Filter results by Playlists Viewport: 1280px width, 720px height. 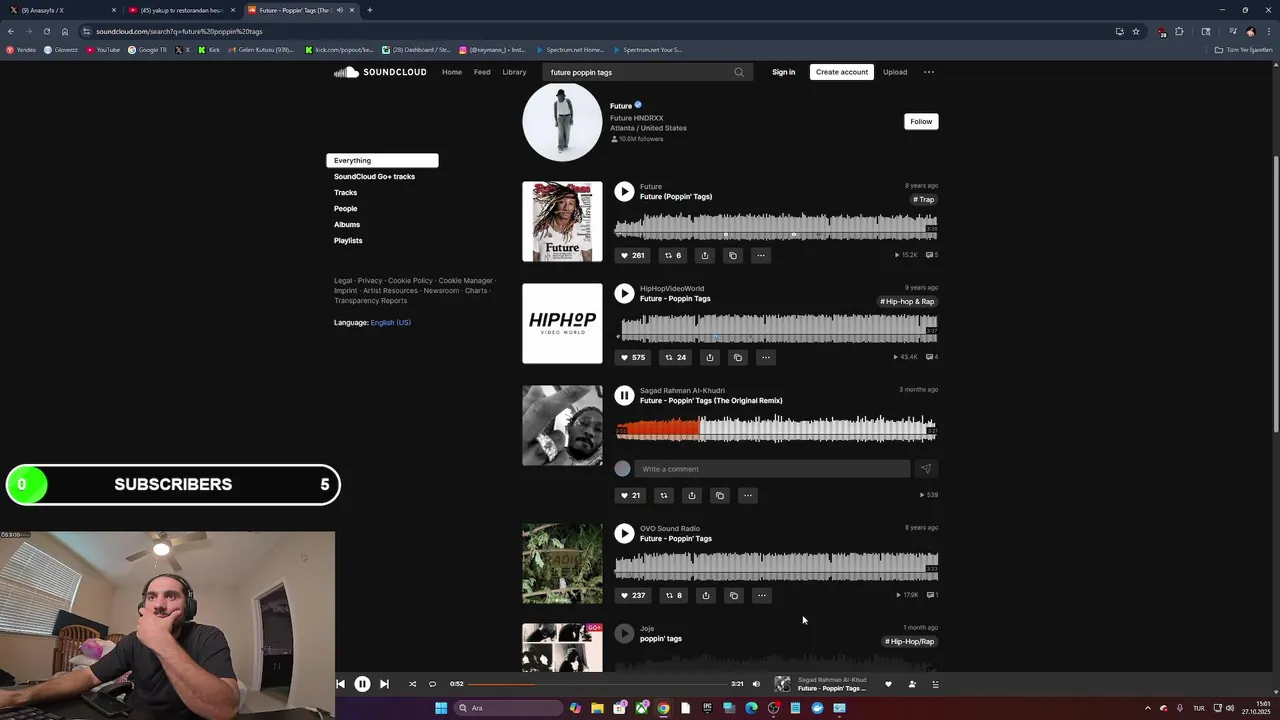pos(348,240)
